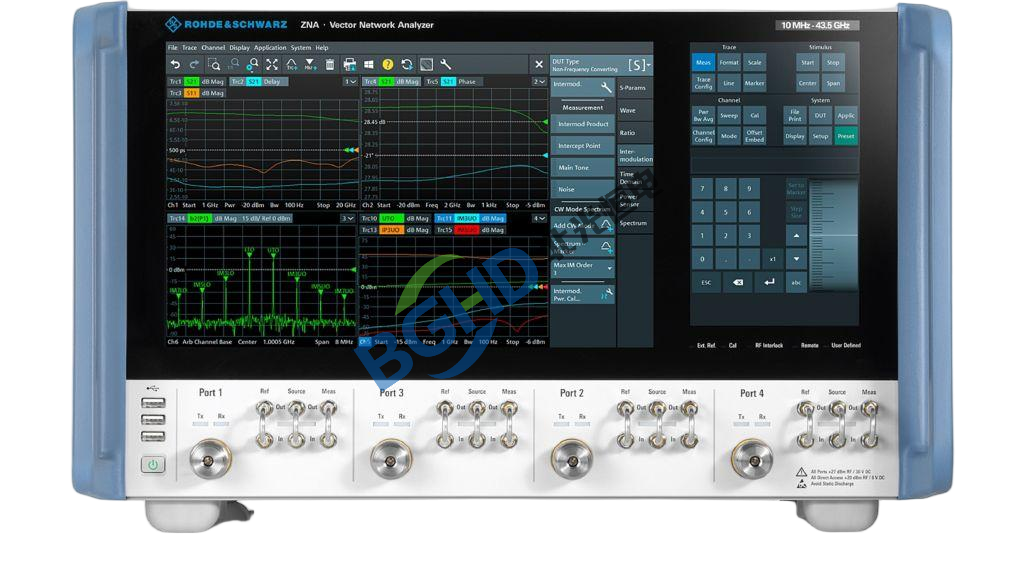
Task: Click Intermod. Pwr. Cal button
Action: coord(583,295)
